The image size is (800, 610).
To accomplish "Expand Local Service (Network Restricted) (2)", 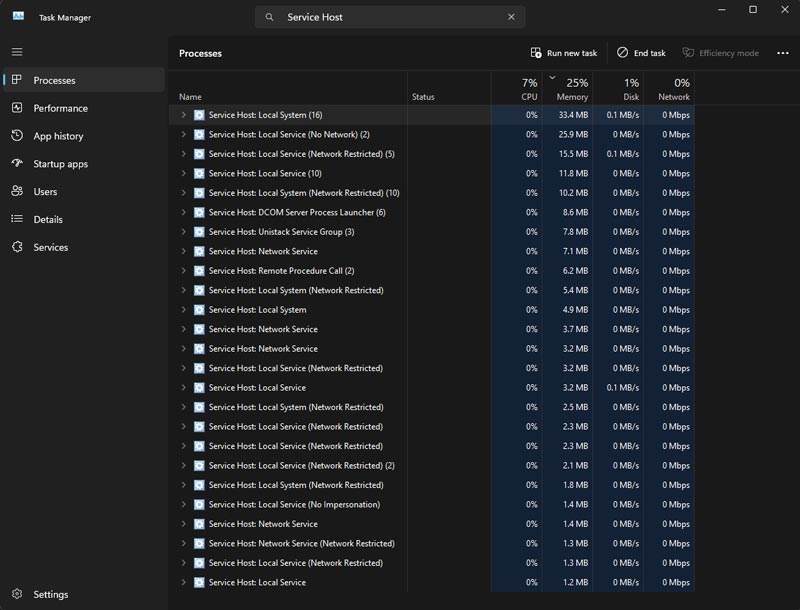I will (x=183, y=466).
